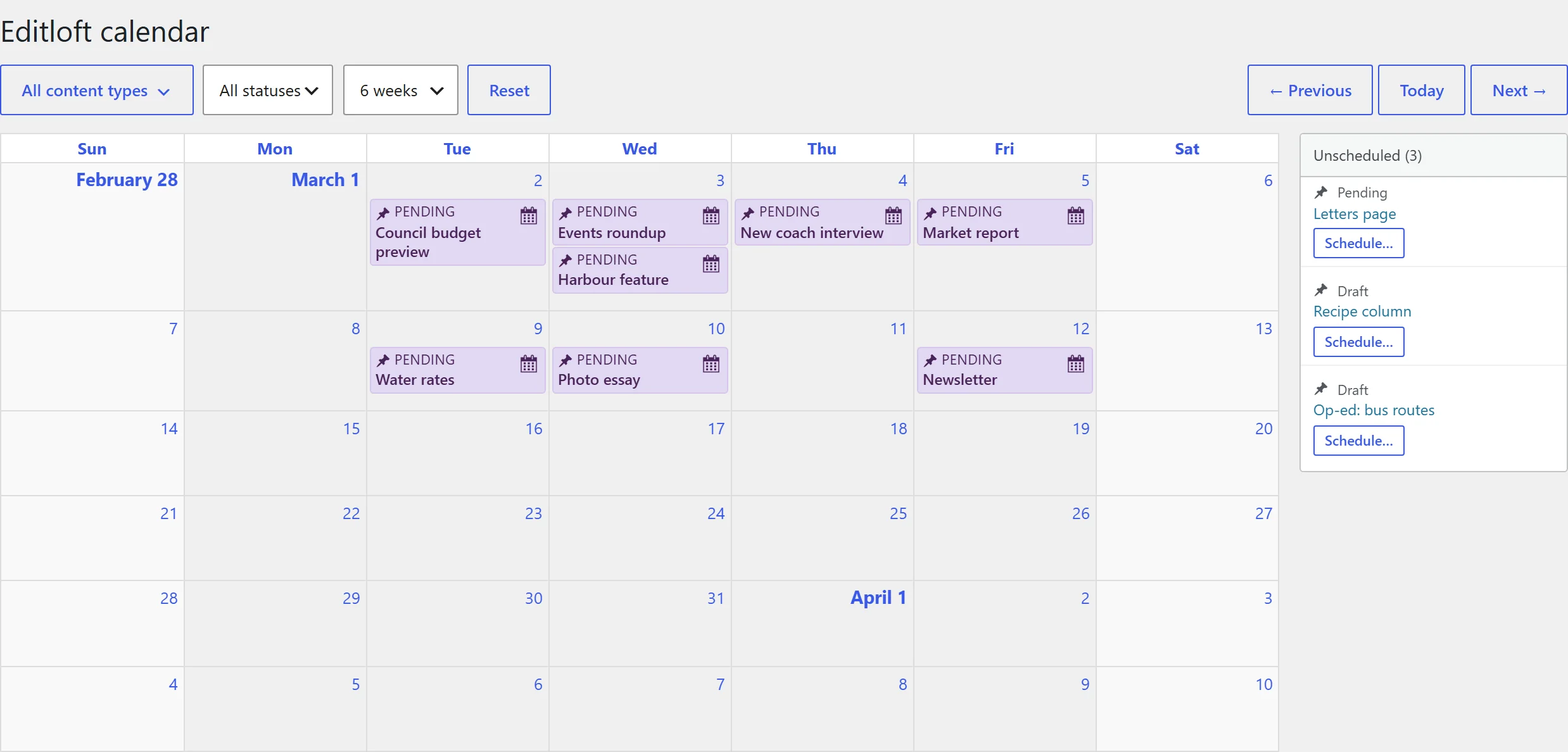Open the All content types dropdown

(97, 90)
